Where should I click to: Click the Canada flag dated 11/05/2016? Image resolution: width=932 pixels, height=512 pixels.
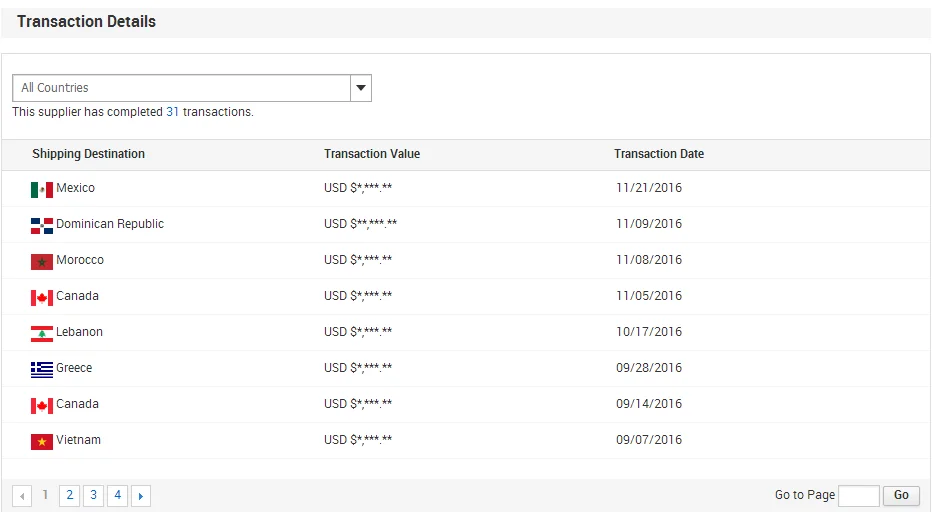pos(41,297)
